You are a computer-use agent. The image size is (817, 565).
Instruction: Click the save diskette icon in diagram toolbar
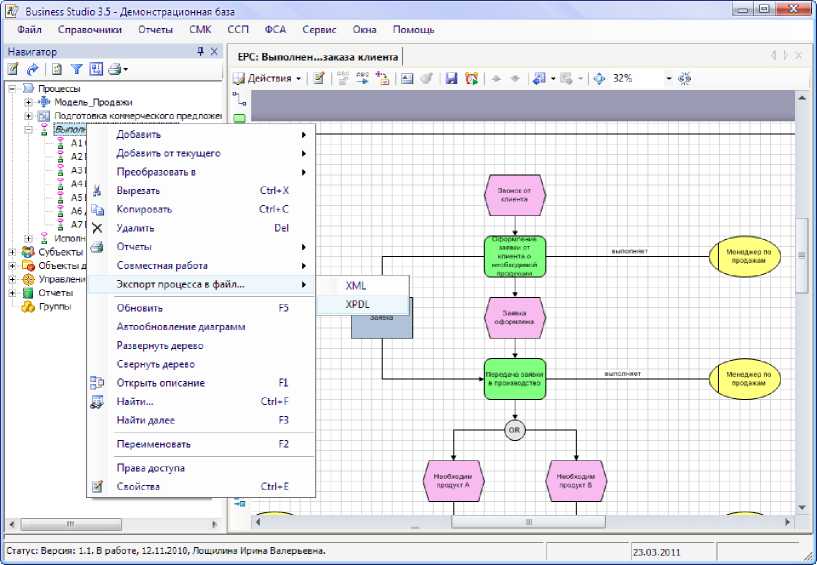[x=452, y=78]
